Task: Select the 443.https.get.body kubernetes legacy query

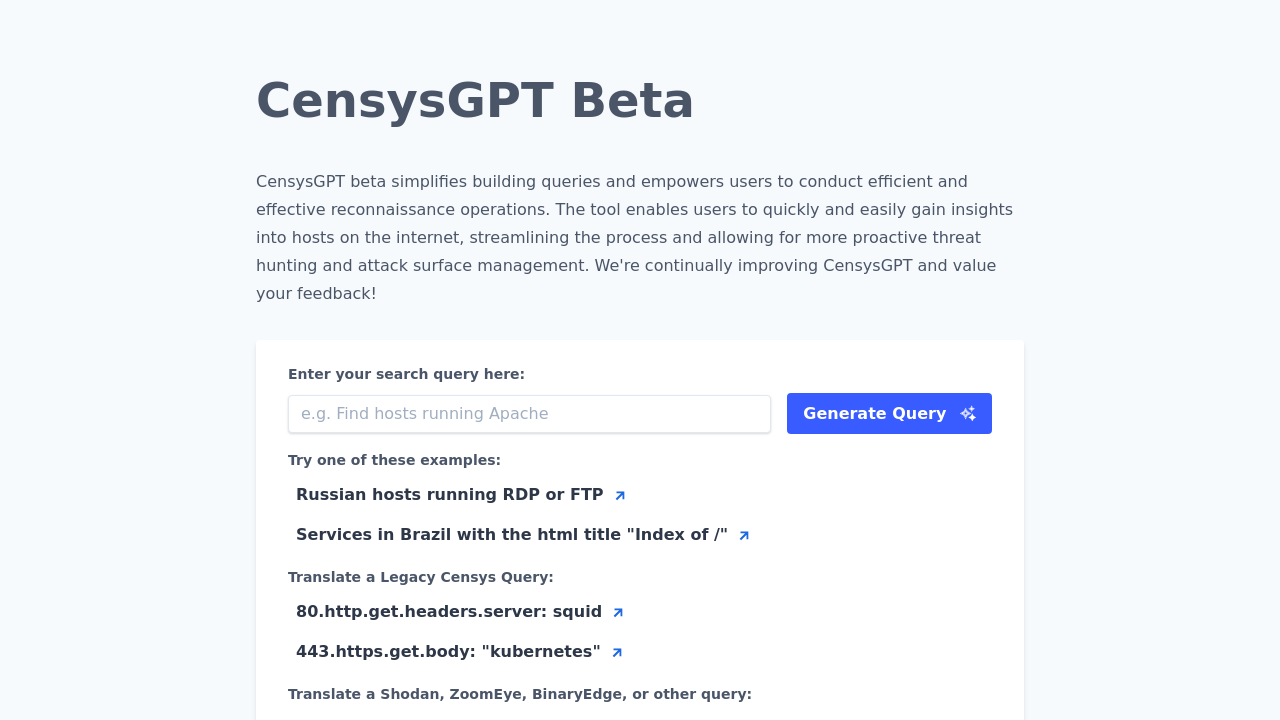Action: click(448, 651)
